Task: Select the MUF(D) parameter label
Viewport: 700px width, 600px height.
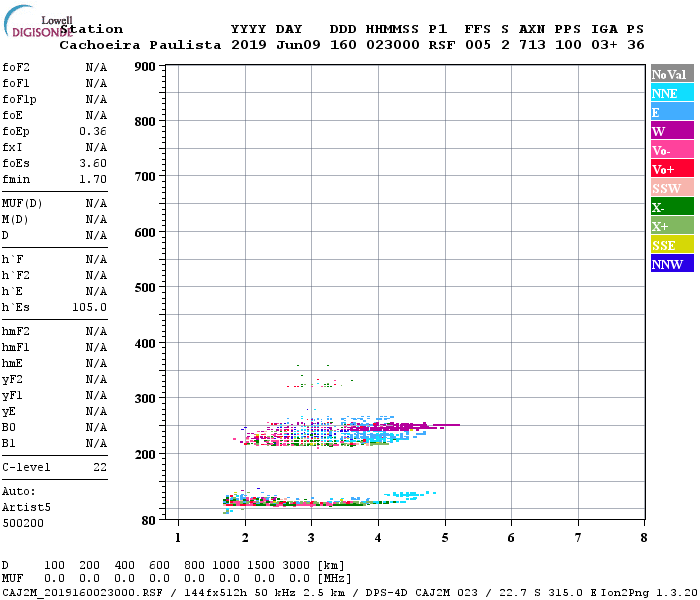Action: [x=22, y=204]
